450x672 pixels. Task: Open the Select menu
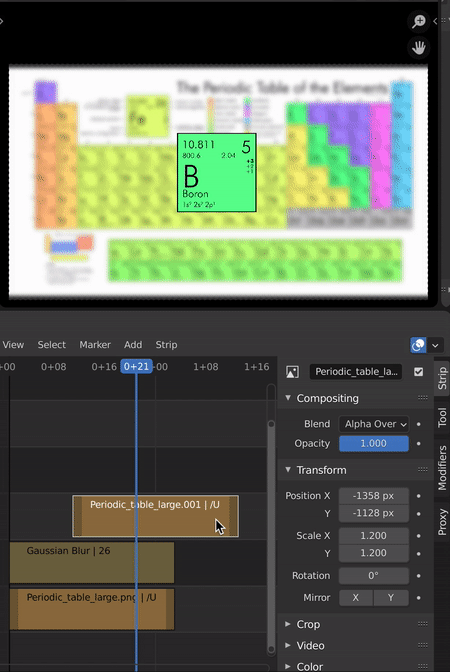51,345
